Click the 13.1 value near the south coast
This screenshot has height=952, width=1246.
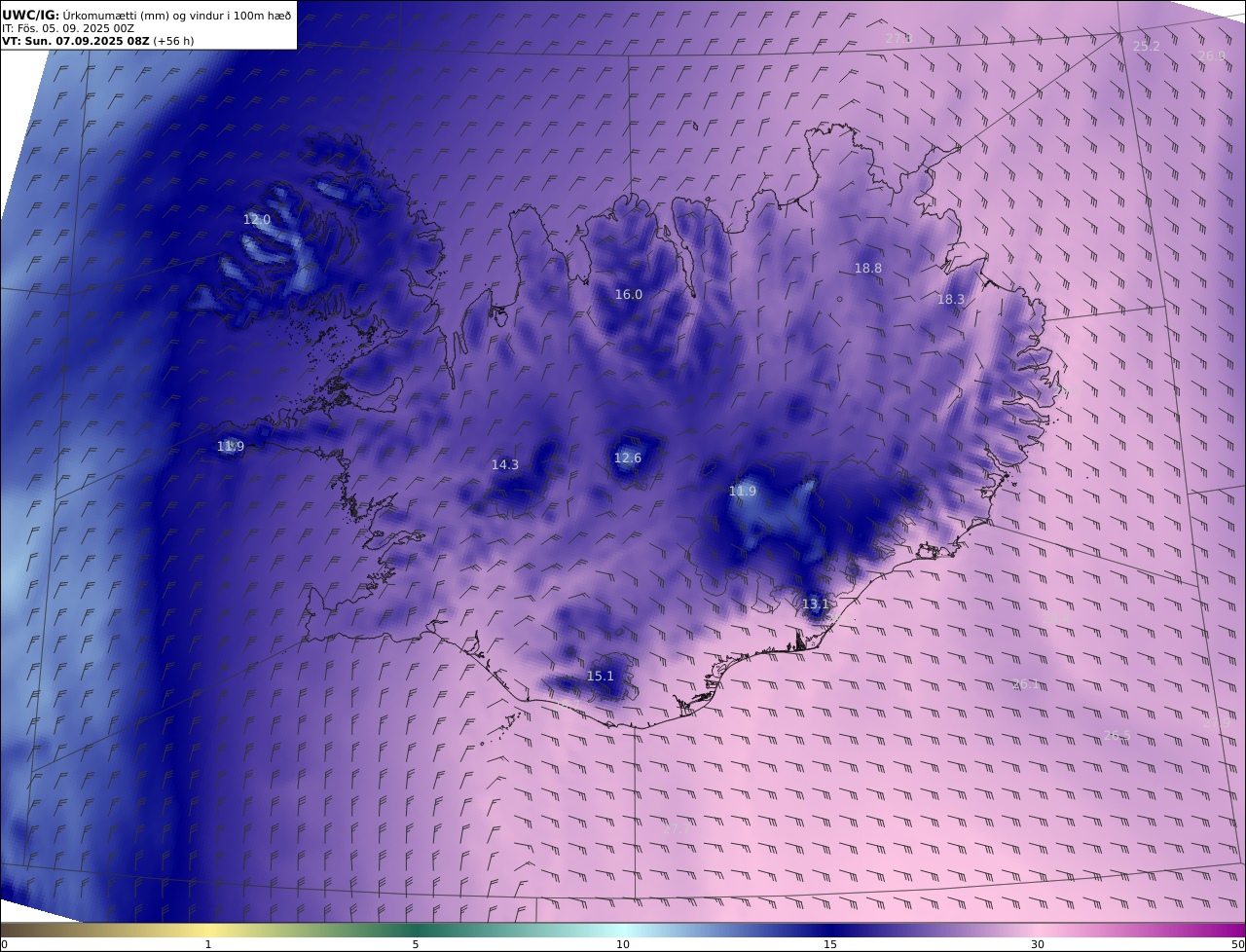tap(816, 604)
